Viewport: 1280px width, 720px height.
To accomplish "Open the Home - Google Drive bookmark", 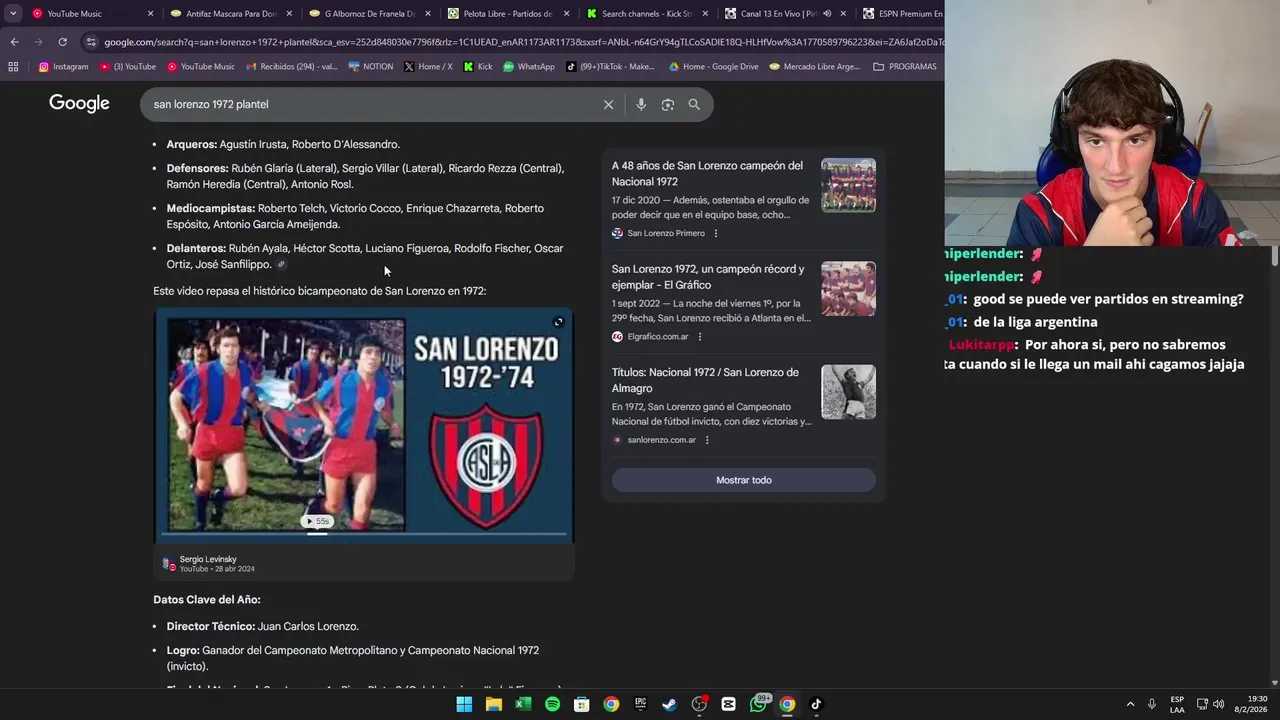I will pos(713,67).
